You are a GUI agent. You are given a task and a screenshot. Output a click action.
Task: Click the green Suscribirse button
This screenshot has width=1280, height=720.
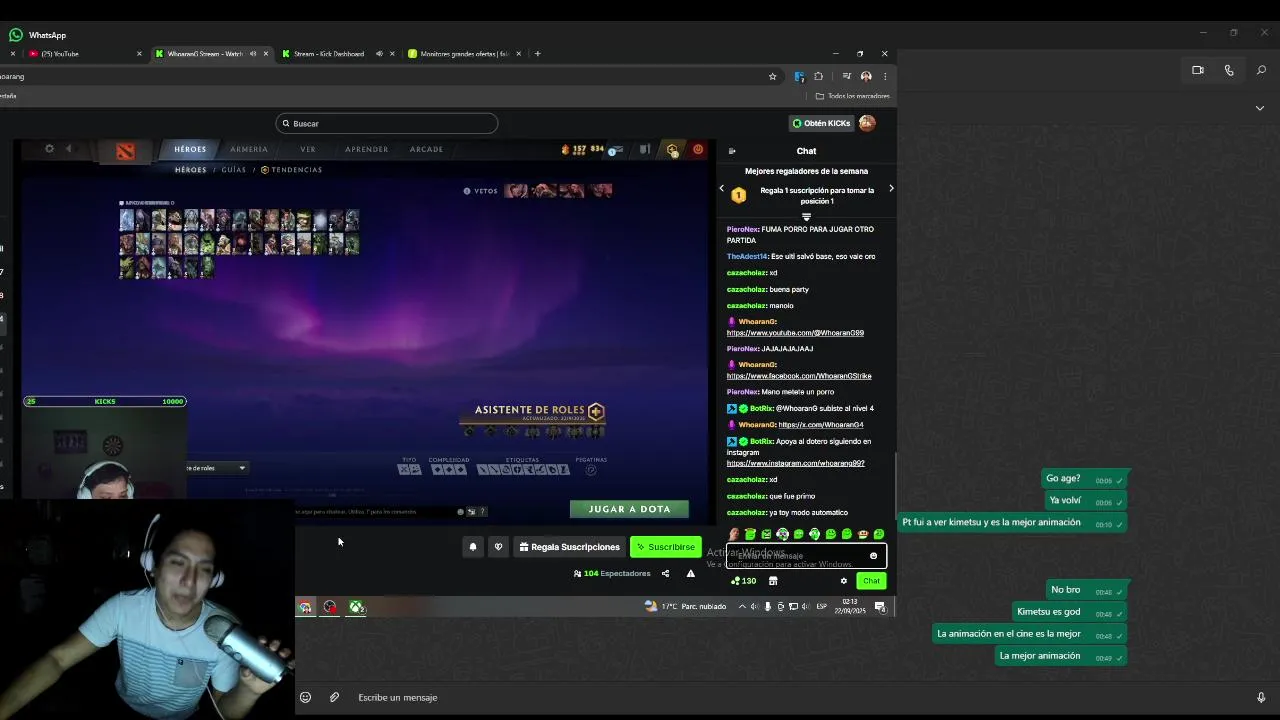666,547
